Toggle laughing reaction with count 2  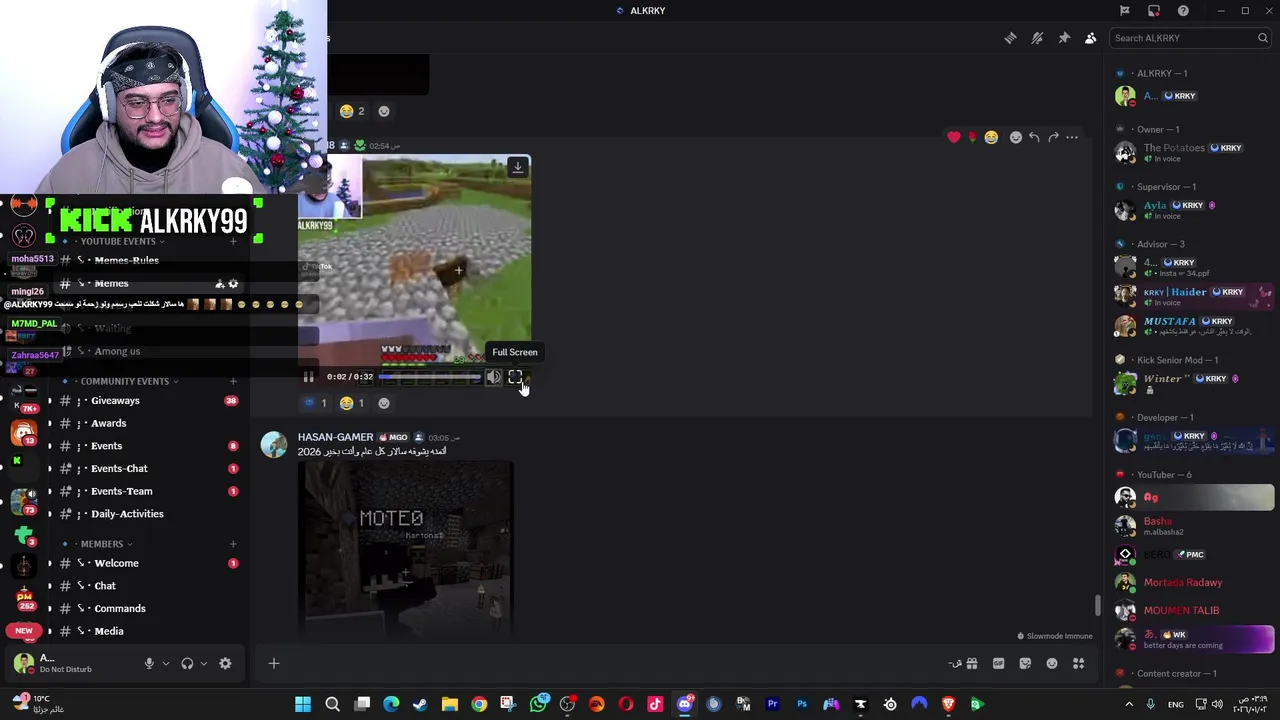tap(351, 111)
